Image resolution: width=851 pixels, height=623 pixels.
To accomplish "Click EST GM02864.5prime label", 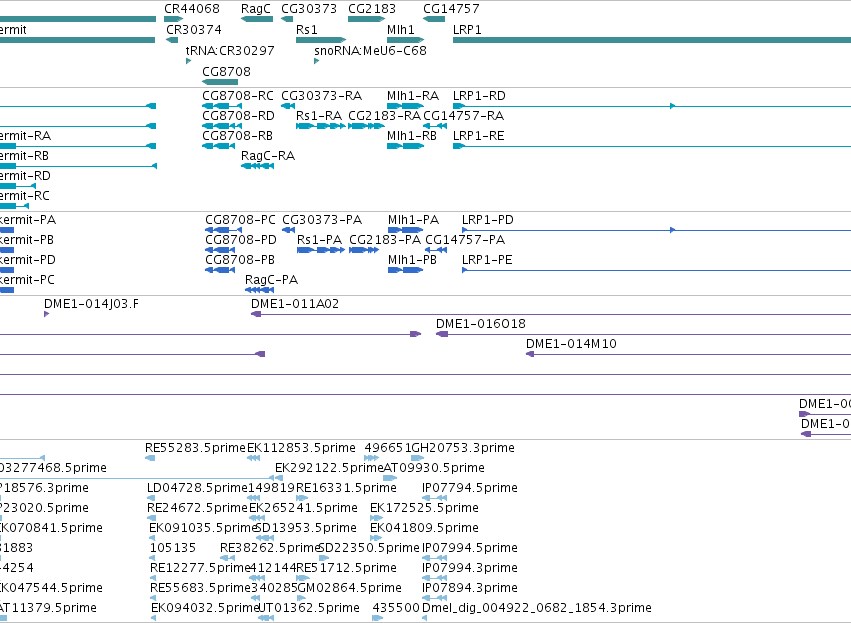I will [x=349, y=589].
